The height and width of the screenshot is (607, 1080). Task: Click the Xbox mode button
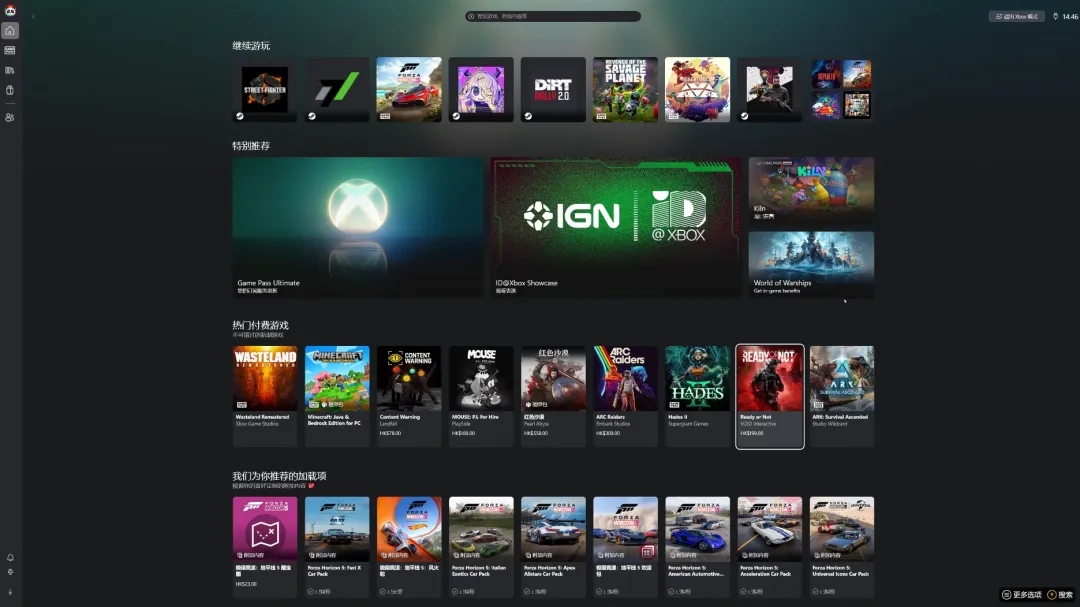point(1017,17)
